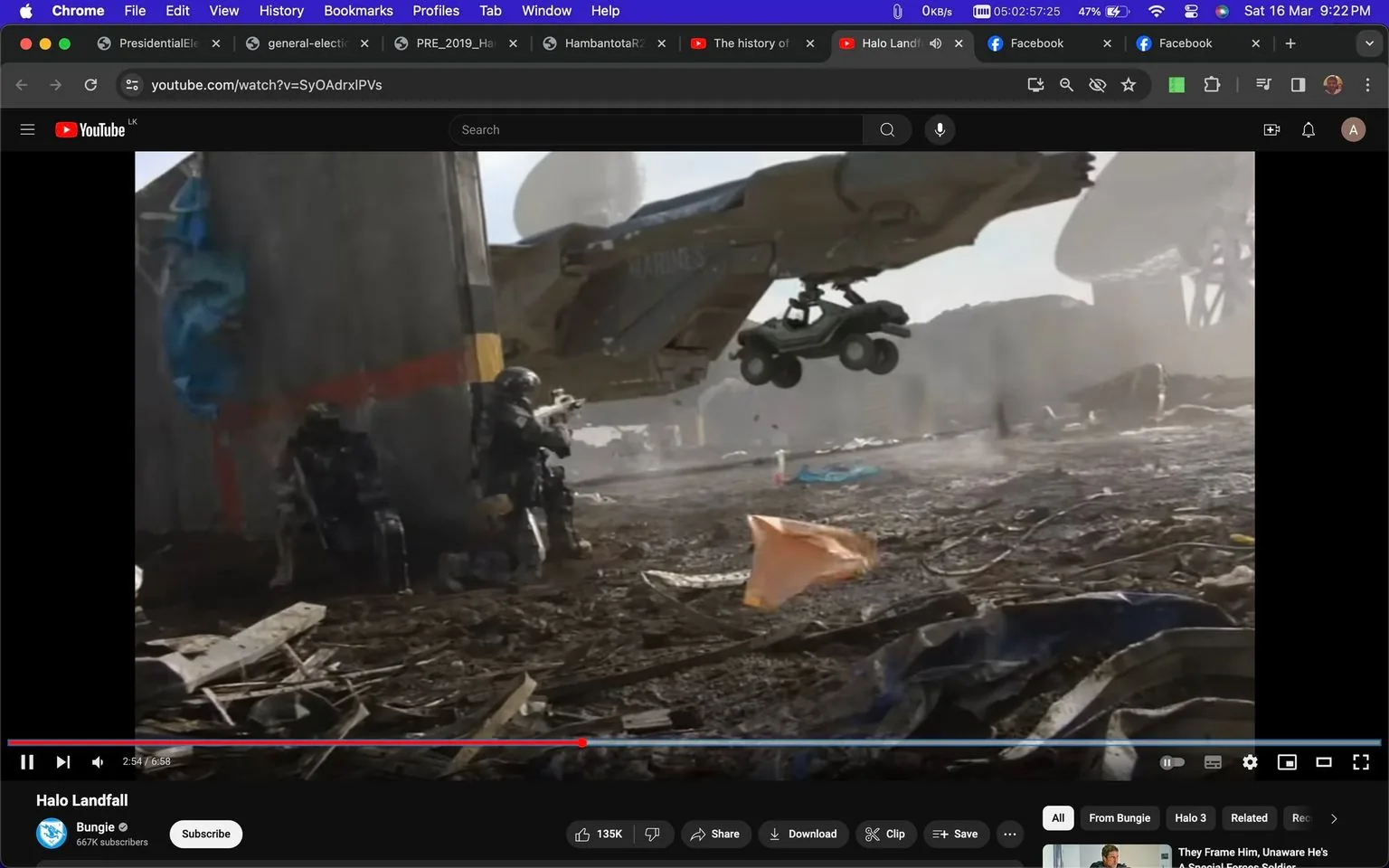Open the Create video icon
The image size is (1389, 868).
1271,129
